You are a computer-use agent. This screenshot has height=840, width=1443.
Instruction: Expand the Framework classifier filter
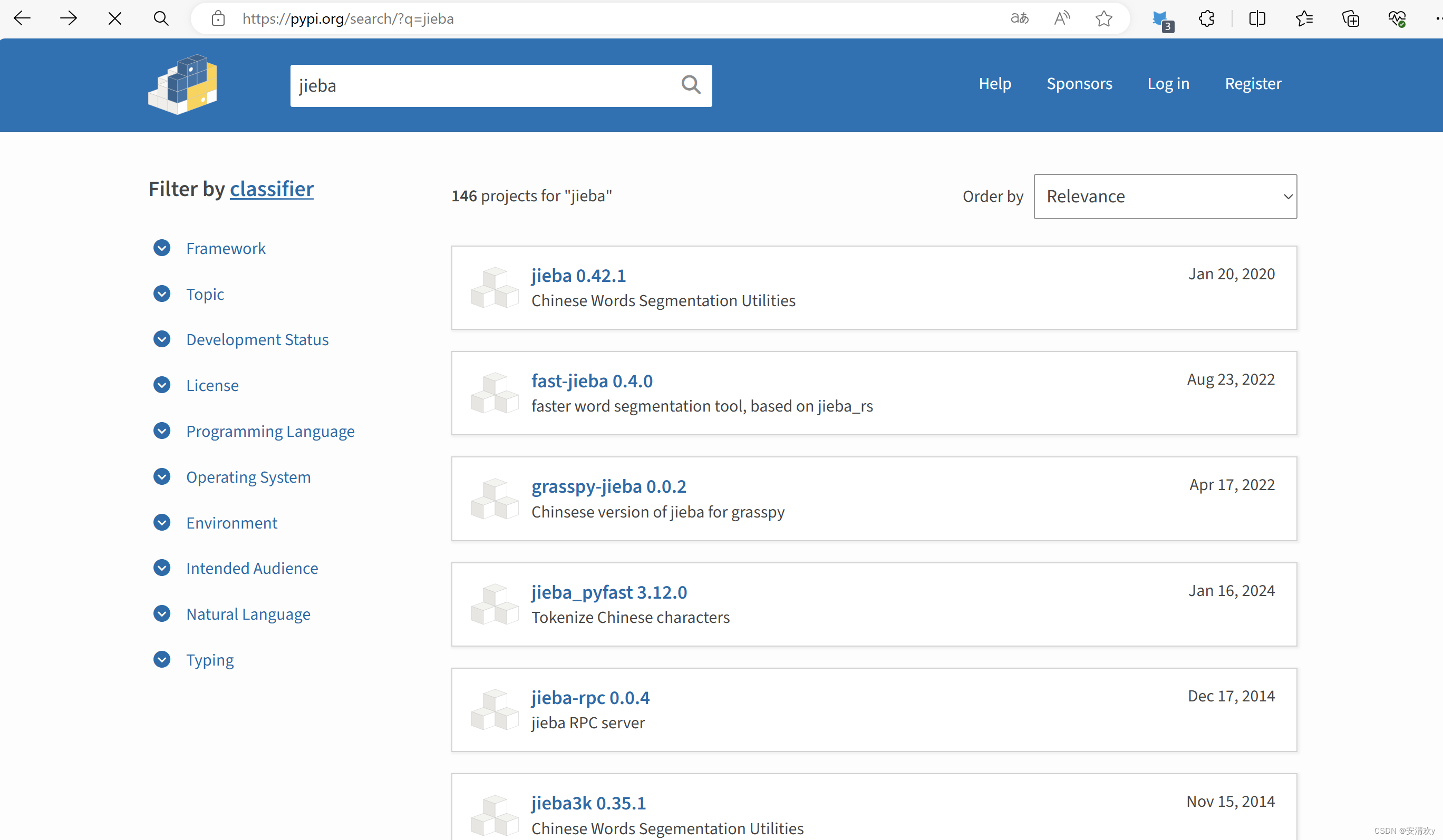coord(162,248)
